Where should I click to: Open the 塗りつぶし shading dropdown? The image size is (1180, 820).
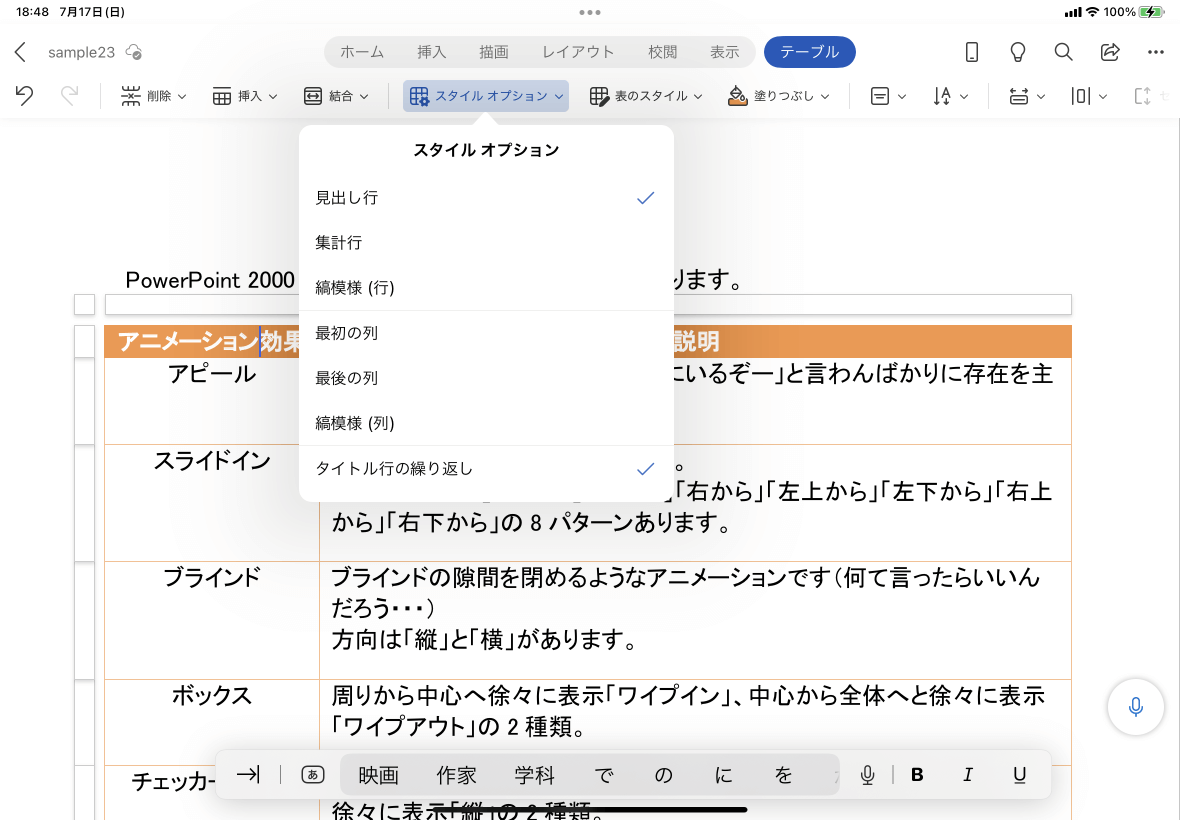779,96
